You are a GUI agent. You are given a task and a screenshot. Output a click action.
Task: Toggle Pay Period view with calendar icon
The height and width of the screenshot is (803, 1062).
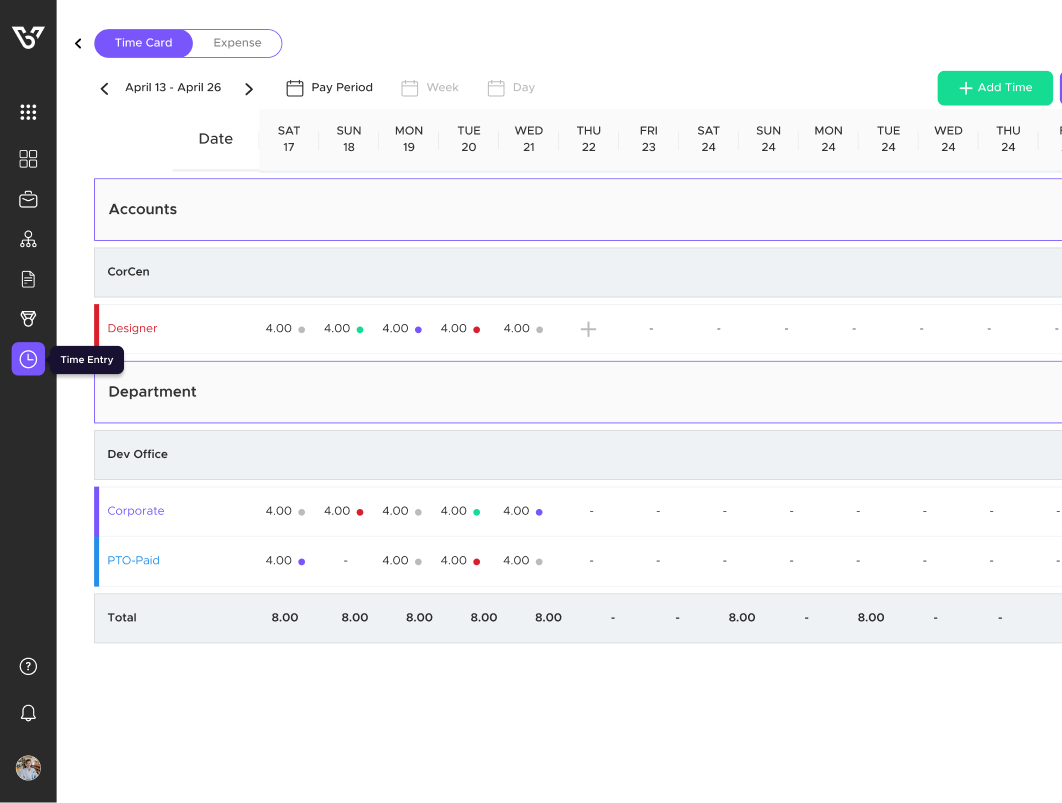[x=295, y=87]
